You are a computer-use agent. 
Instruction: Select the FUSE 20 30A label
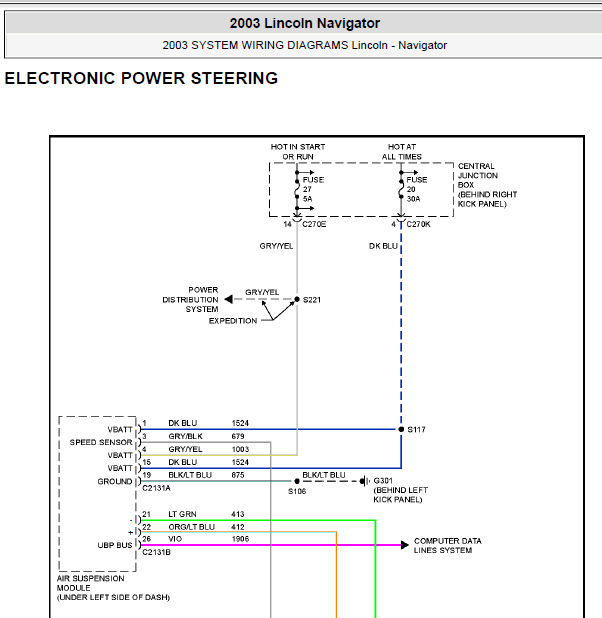click(x=417, y=189)
